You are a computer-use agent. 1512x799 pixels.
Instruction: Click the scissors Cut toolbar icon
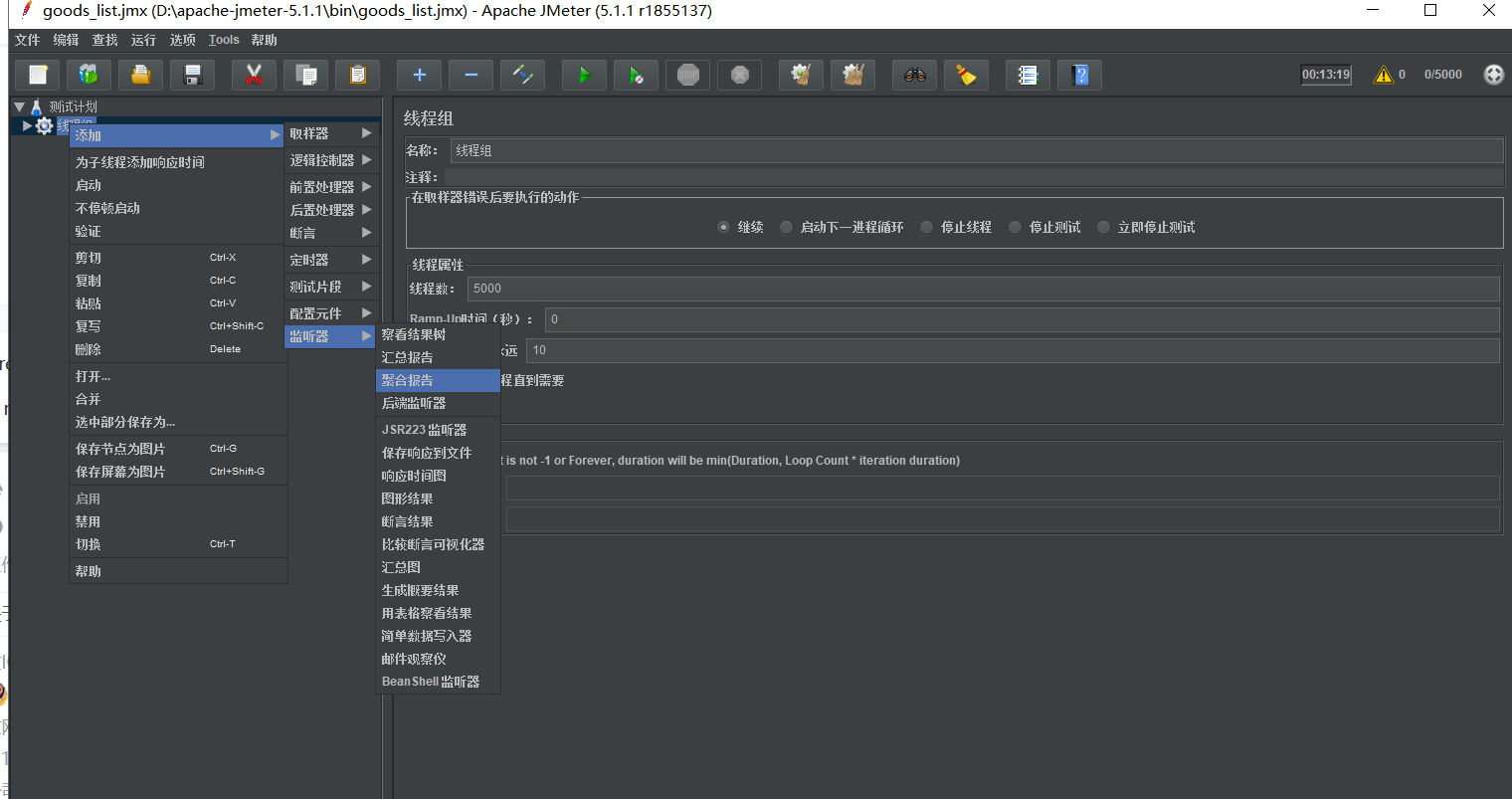(255, 75)
